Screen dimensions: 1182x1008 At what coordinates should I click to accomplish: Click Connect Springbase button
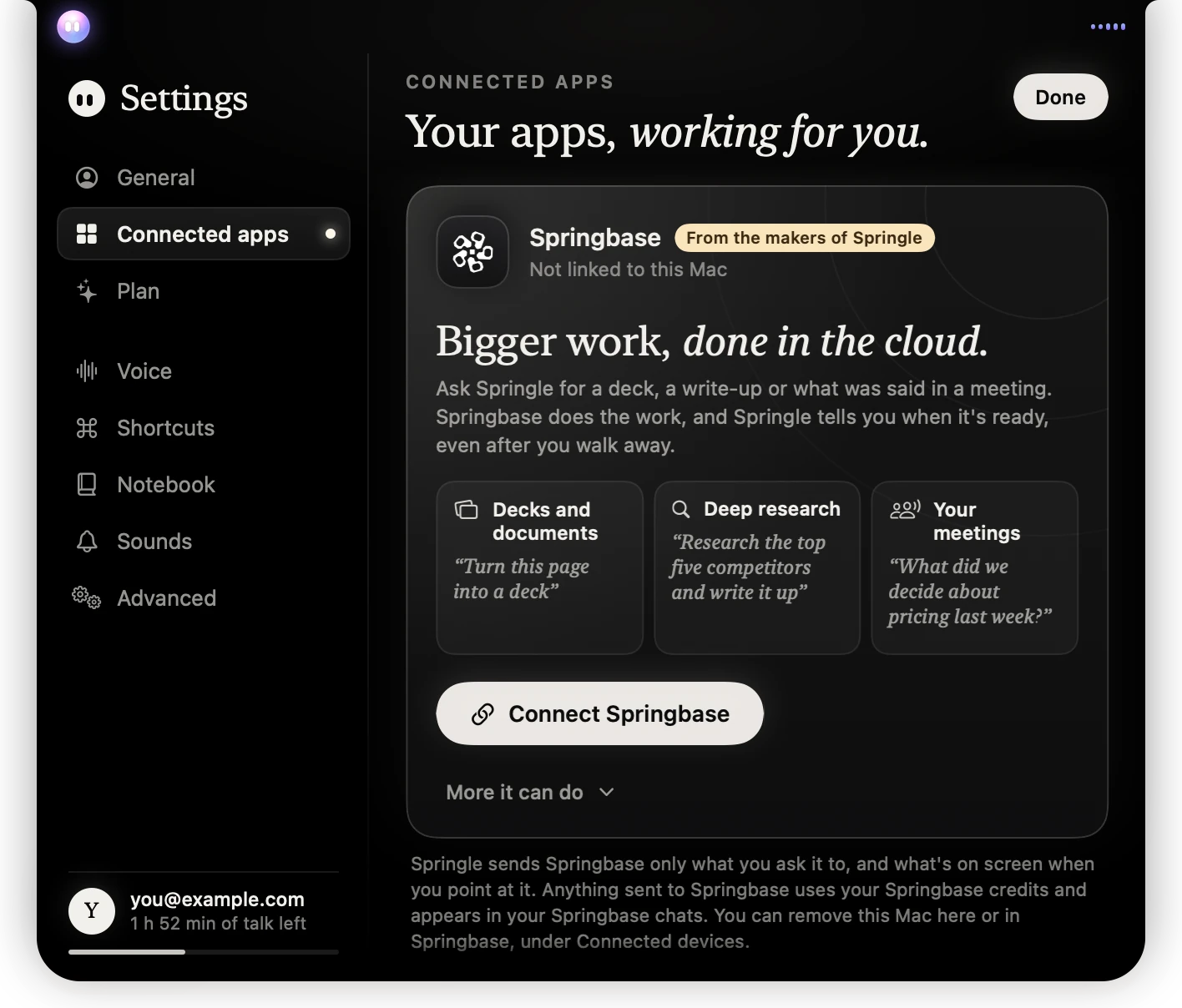pyautogui.click(x=599, y=713)
